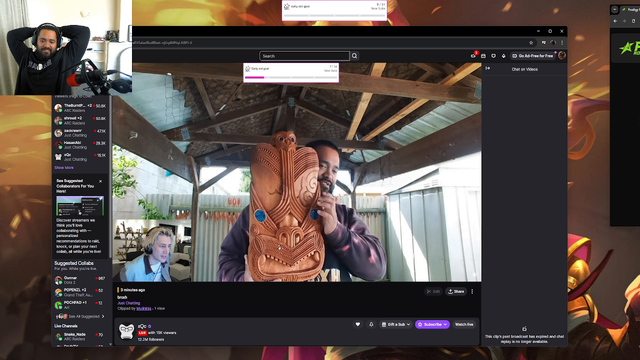Image resolution: width=640 pixels, height=360 pixels.
Task: Open tab list dropdown in right window
Action: (615, 9)
